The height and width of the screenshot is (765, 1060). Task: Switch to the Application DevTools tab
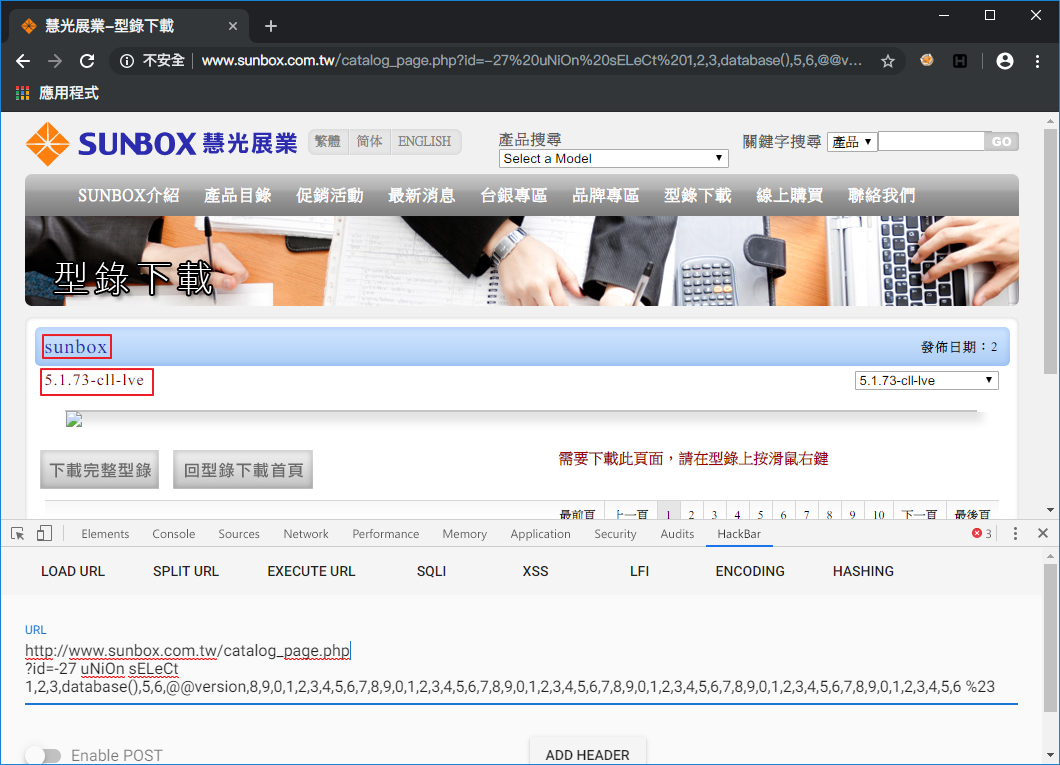[540, 534]
